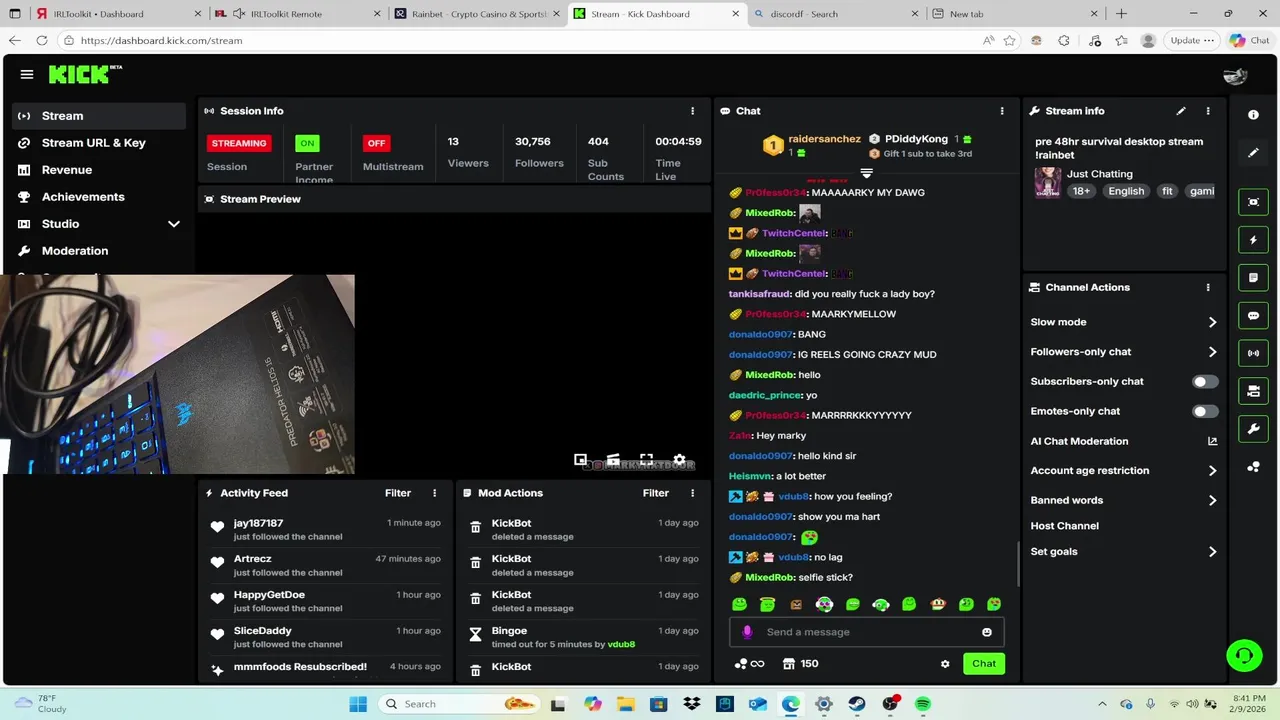Open Mod Actions Filter dropdown
1280x720 pixels.
coord(656,493)
